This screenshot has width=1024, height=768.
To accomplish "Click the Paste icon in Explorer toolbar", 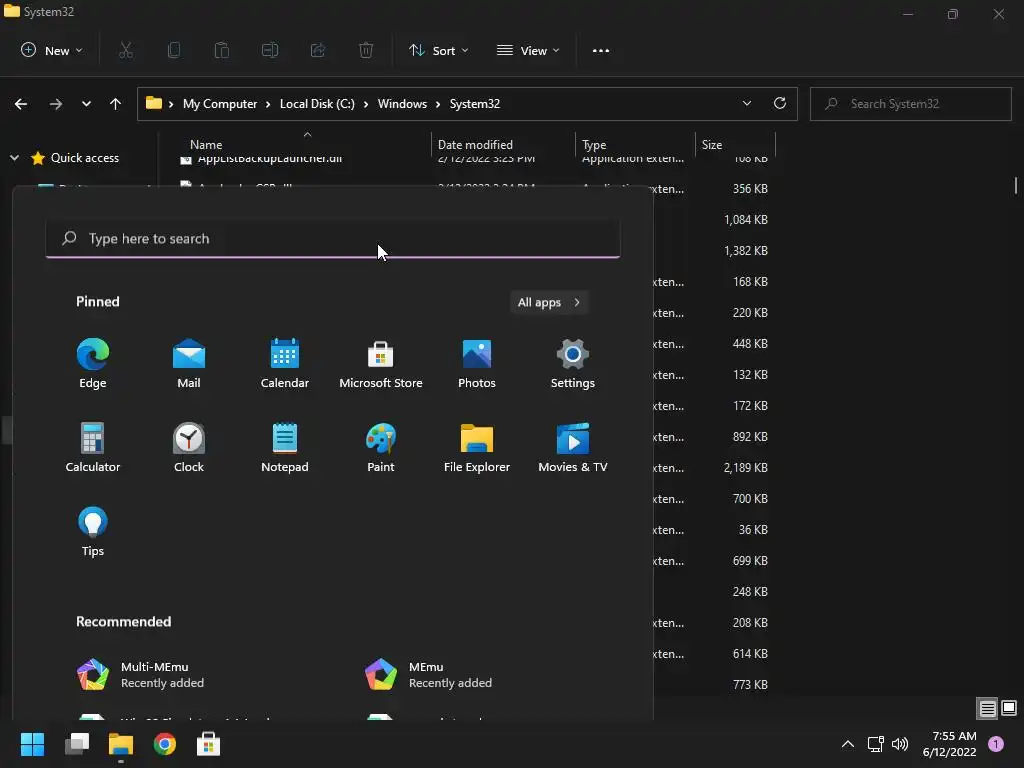I will coord(222,50).
